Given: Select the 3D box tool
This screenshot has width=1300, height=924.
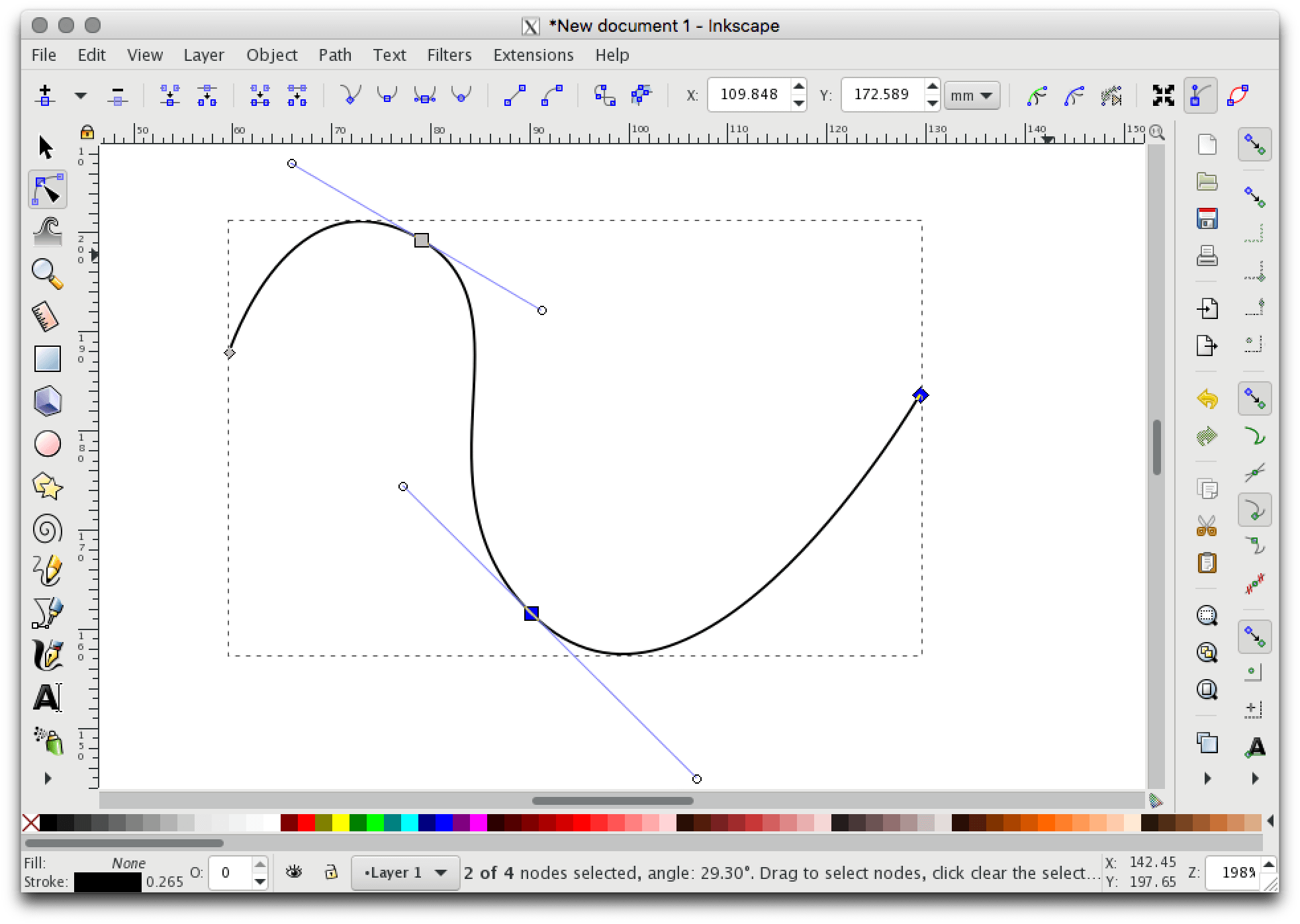Looking at the screenshot, I should (47, 401).
